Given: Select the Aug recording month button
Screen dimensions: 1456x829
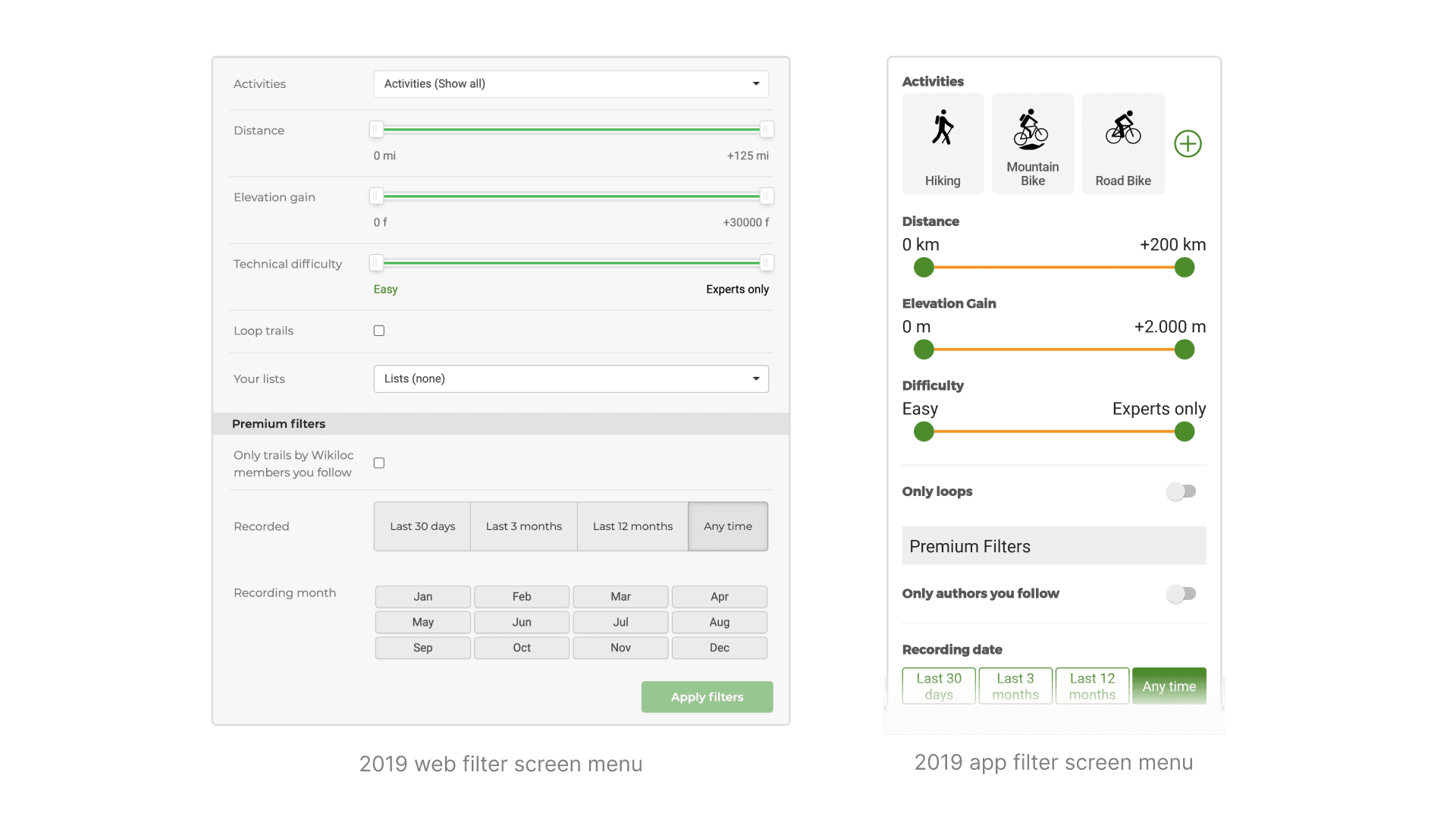Looking at the screenshot, I should 720,623.
